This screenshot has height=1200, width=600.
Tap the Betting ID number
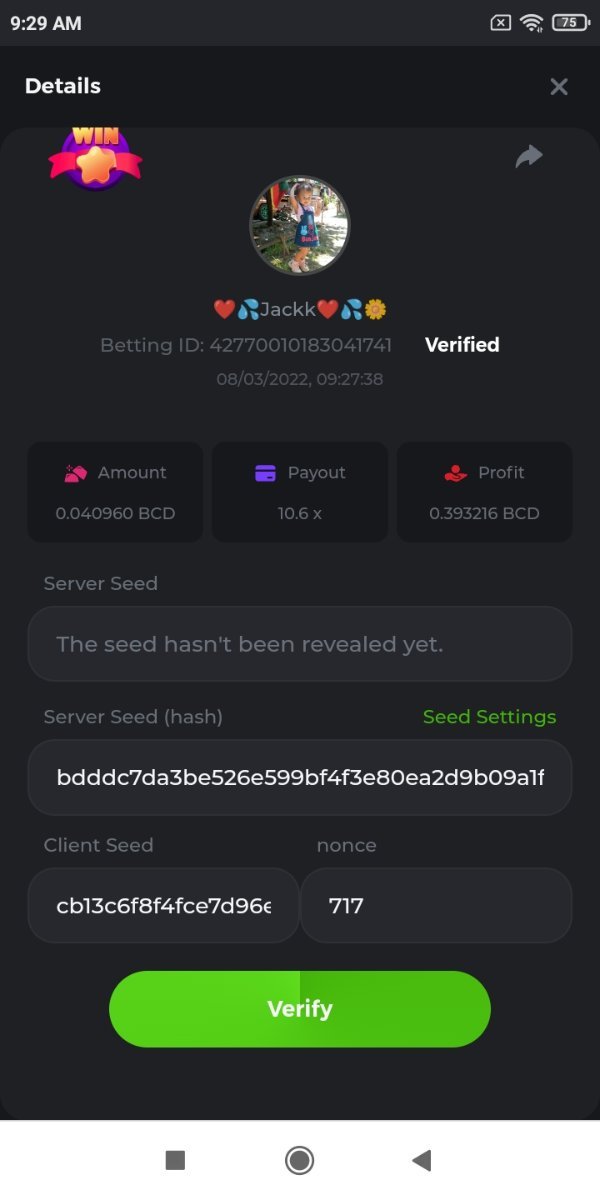click(x=300, y=345)
